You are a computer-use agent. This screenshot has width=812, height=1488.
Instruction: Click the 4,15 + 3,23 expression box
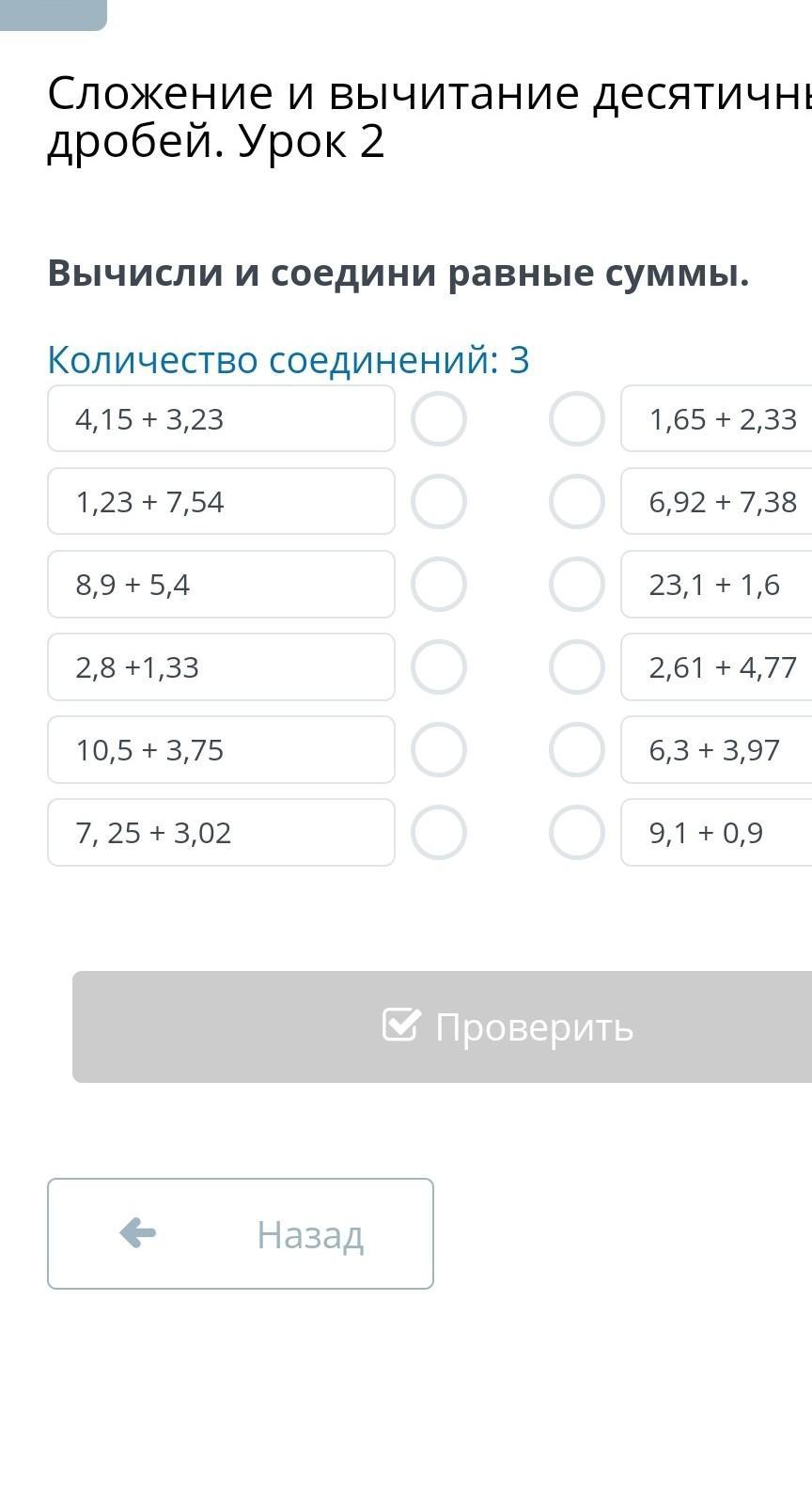pos(221,419)
